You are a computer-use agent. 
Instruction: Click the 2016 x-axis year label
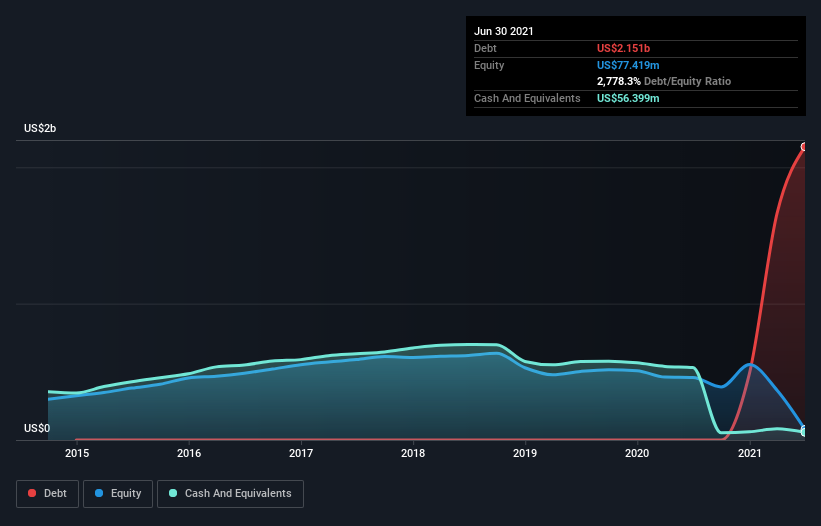[x=189, y=453]
